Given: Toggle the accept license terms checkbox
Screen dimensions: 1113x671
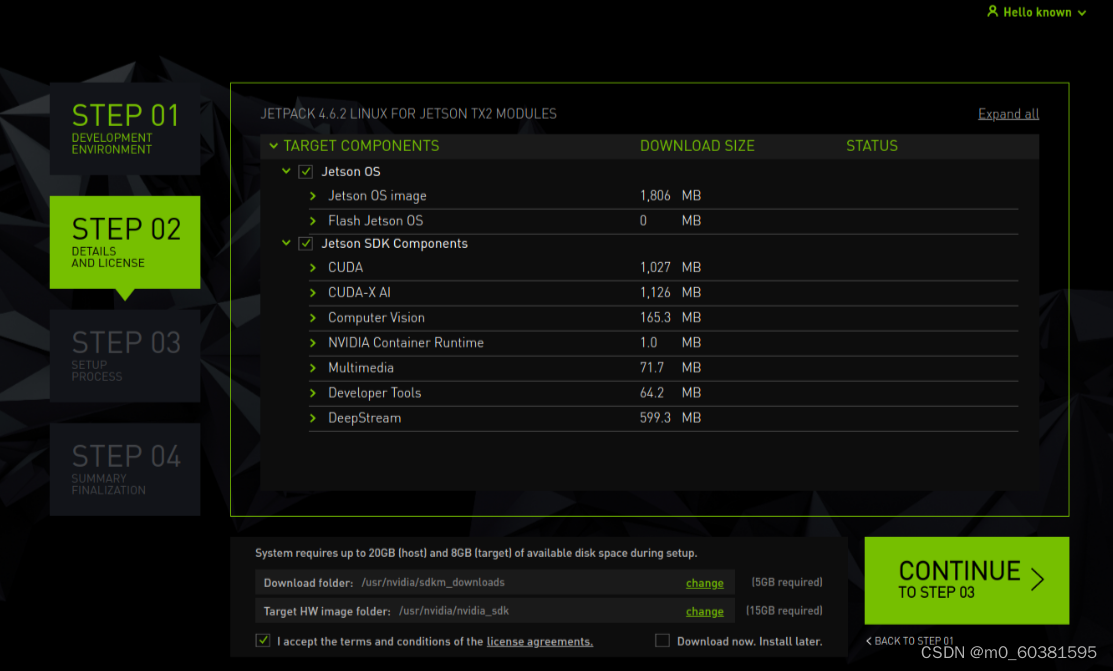Looking at the screenshot, I should pos(263,640).
